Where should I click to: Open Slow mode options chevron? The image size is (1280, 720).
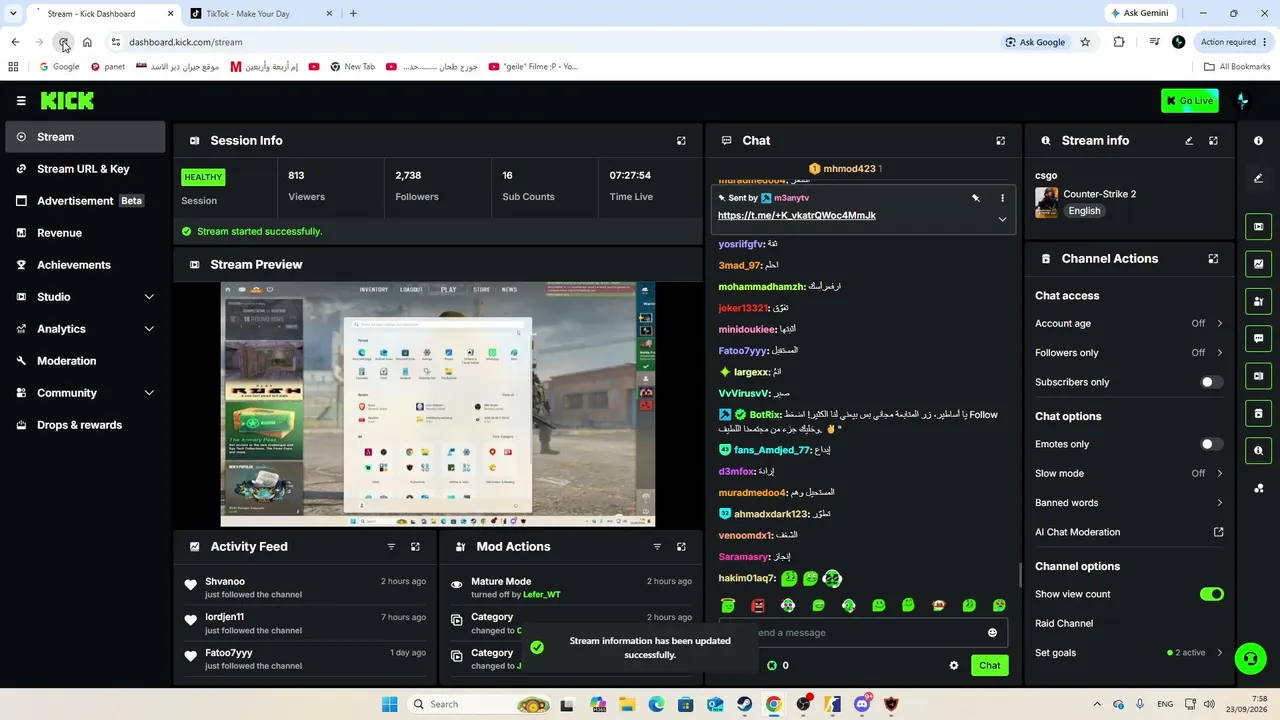(1219, 474)
